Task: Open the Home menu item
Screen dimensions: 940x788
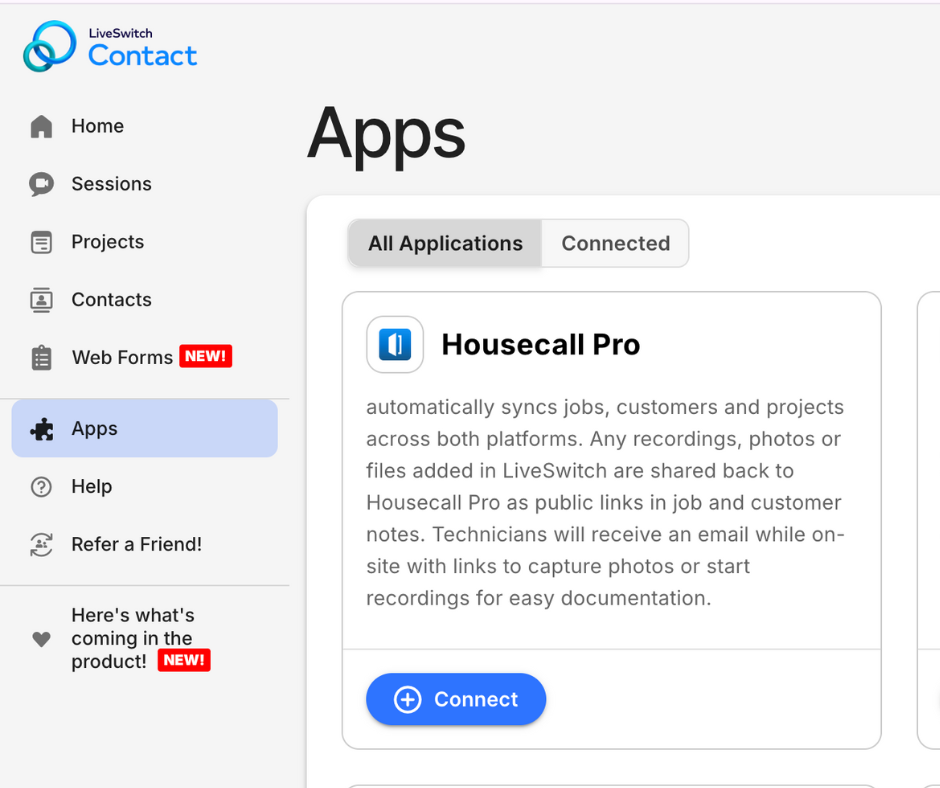Action: 144,127
